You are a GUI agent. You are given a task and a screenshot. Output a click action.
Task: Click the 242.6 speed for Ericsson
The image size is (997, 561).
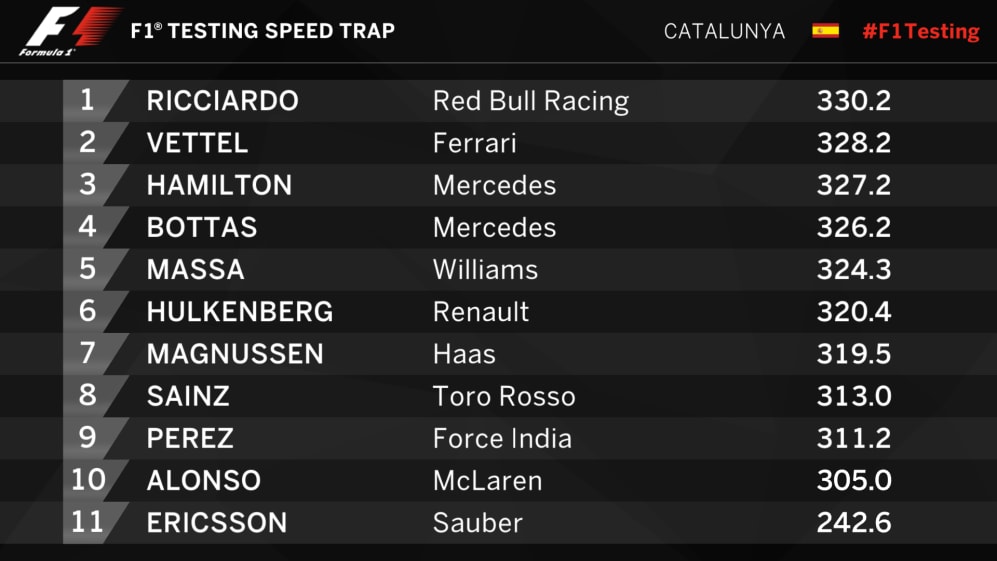(x=853, y=522)
